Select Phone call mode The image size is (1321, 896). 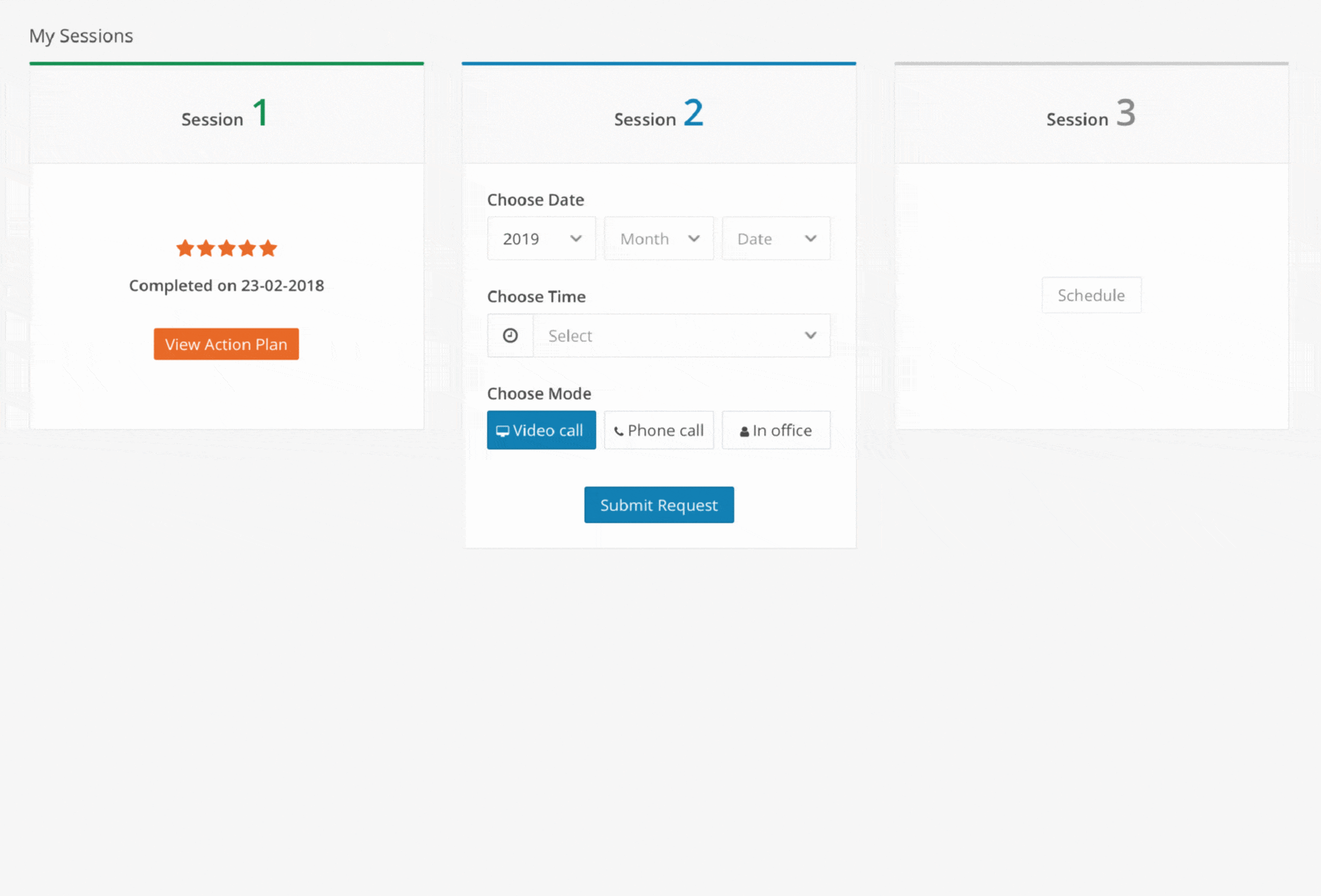click(658, 430)
